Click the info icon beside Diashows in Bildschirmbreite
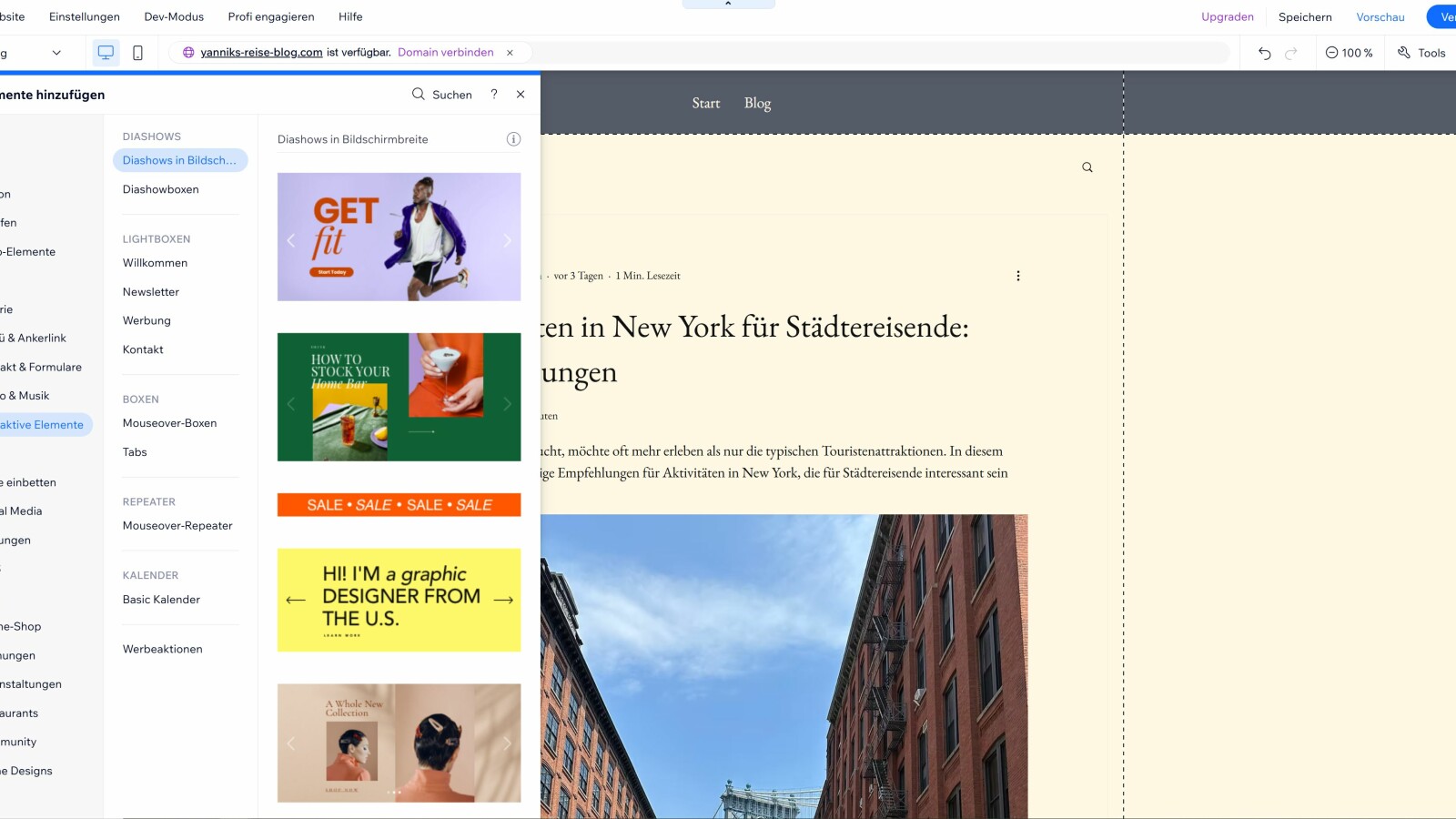 pyautogui.click(x=514, y=138)
